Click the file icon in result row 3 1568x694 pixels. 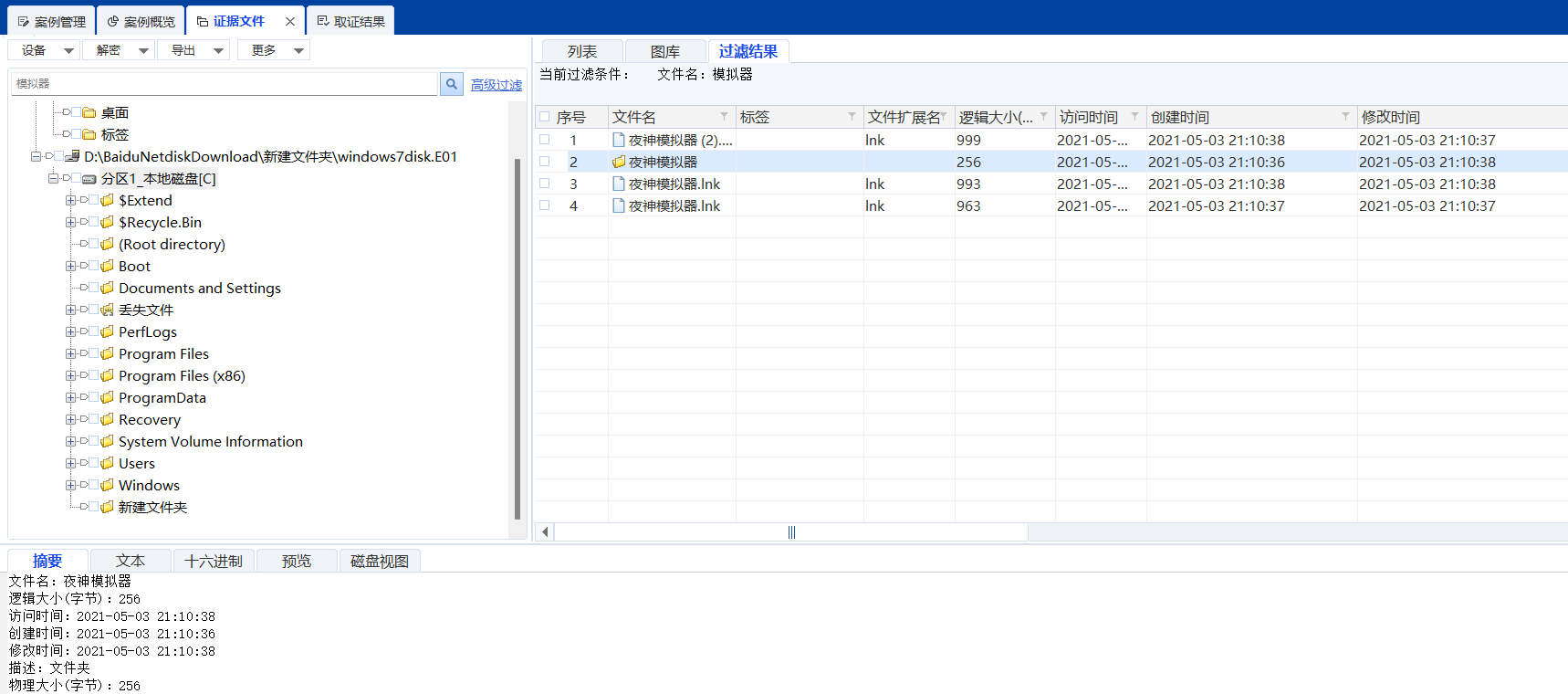[619, 184]
